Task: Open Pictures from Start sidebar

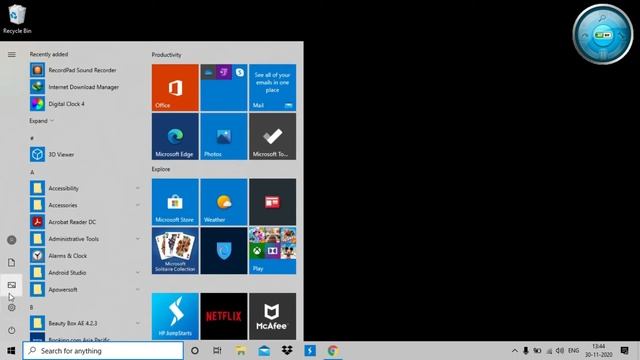Action: [11, 285]
